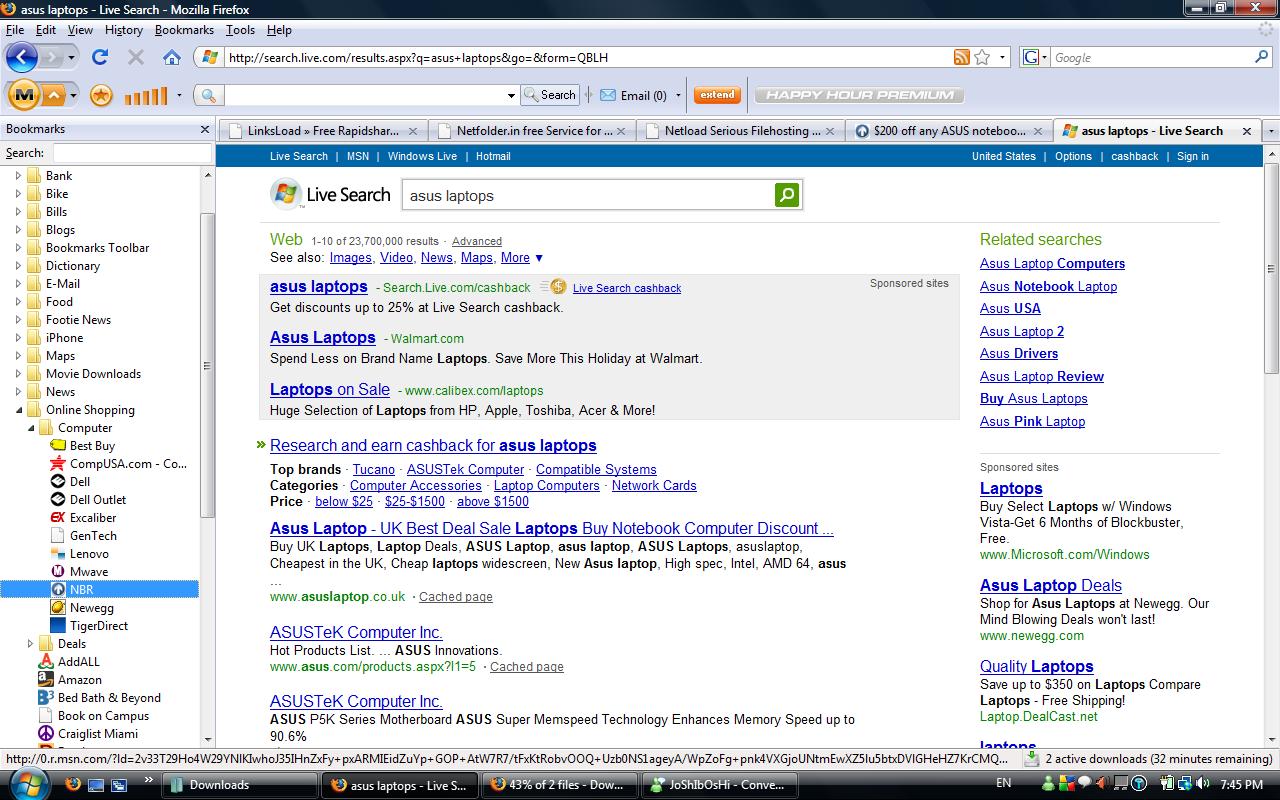Viewport: 1280px width, 800px height.
Task: Open the HAPPY HOUR PREMIUM banner
Action: 859,95
